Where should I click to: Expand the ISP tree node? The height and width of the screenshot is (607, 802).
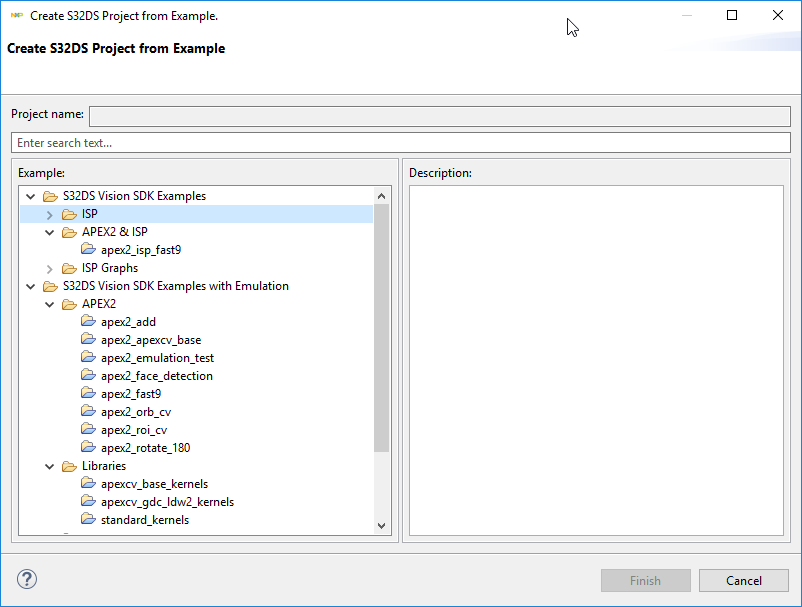tap(50, 215)
